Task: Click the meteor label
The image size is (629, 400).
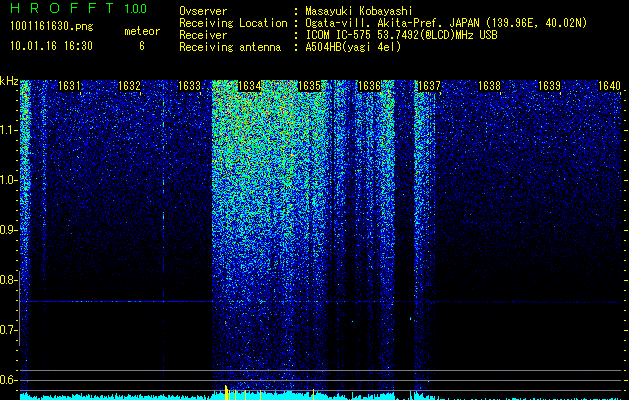Action: click(x=142, y=31)
